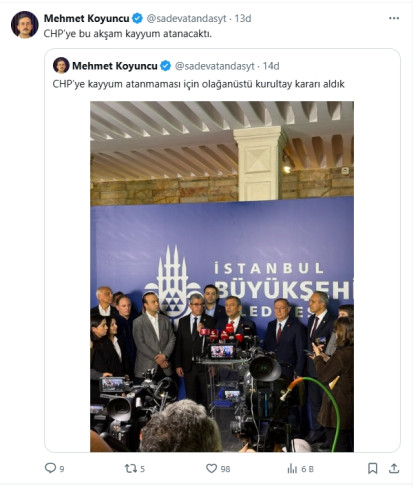
Task: Open view analytics bar chart icon
Action: [292, 469]
